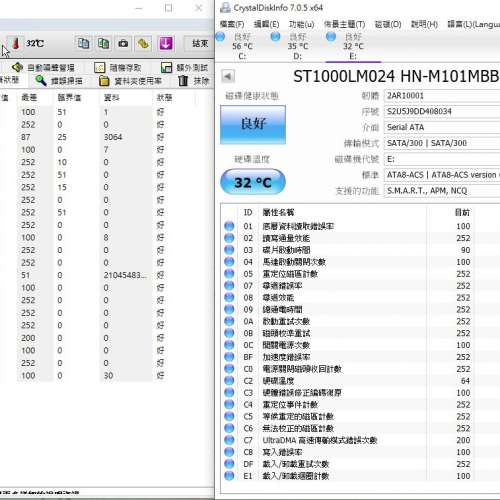
Task: Open the 磁碟(D) disk menu
Action: [388, 24]
